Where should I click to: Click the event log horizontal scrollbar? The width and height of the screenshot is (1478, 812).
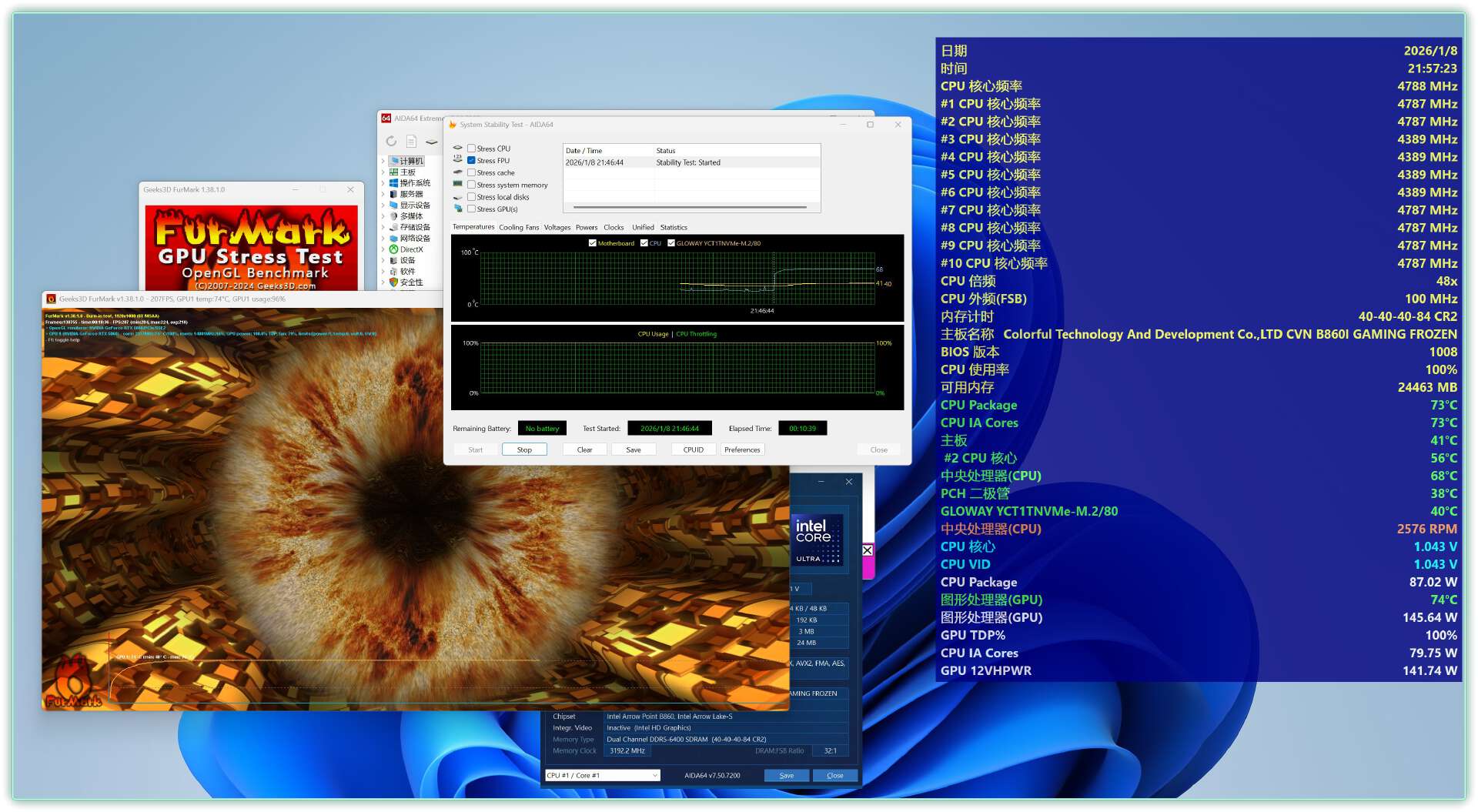coord(690,208)
